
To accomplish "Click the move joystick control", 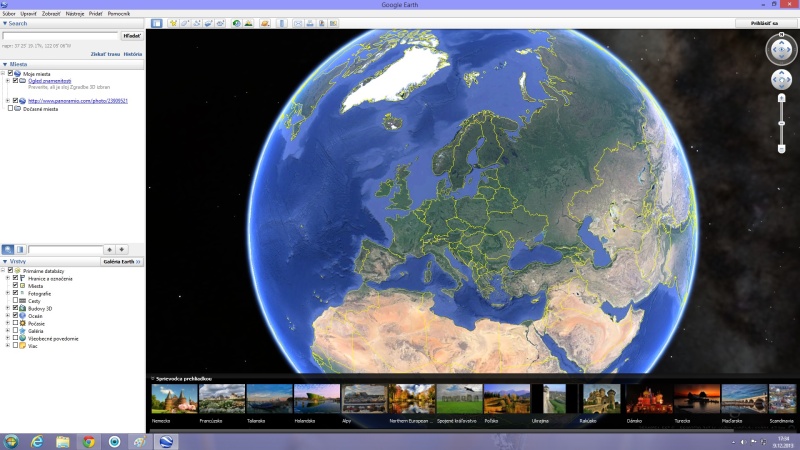I will 781,80.
